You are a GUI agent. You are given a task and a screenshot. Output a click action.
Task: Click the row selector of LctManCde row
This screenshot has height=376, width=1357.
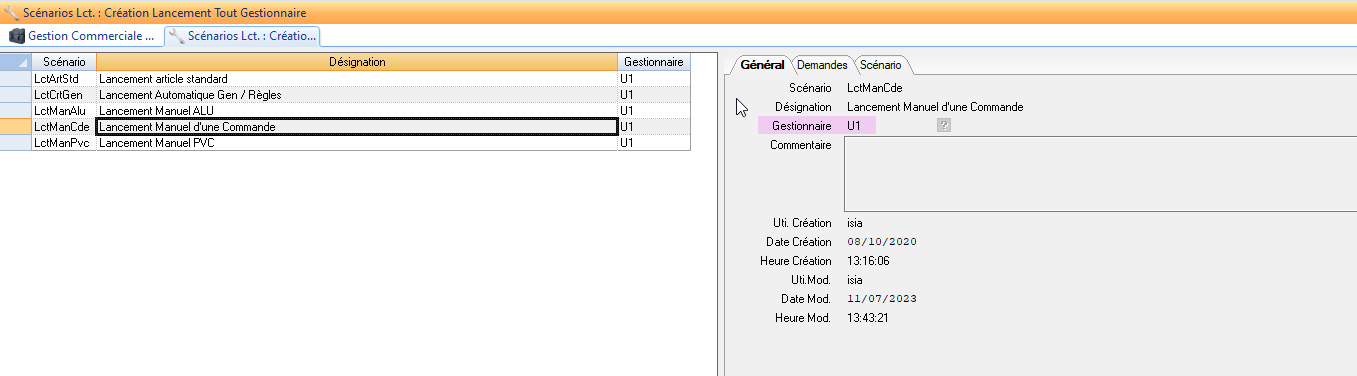(x=15, y=127)
